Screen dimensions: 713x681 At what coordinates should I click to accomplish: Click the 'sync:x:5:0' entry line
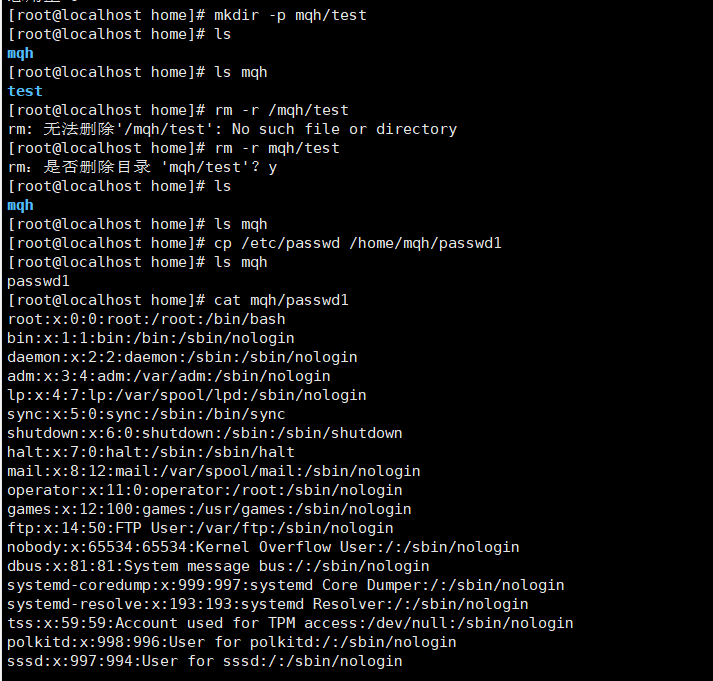pos(146,414)
